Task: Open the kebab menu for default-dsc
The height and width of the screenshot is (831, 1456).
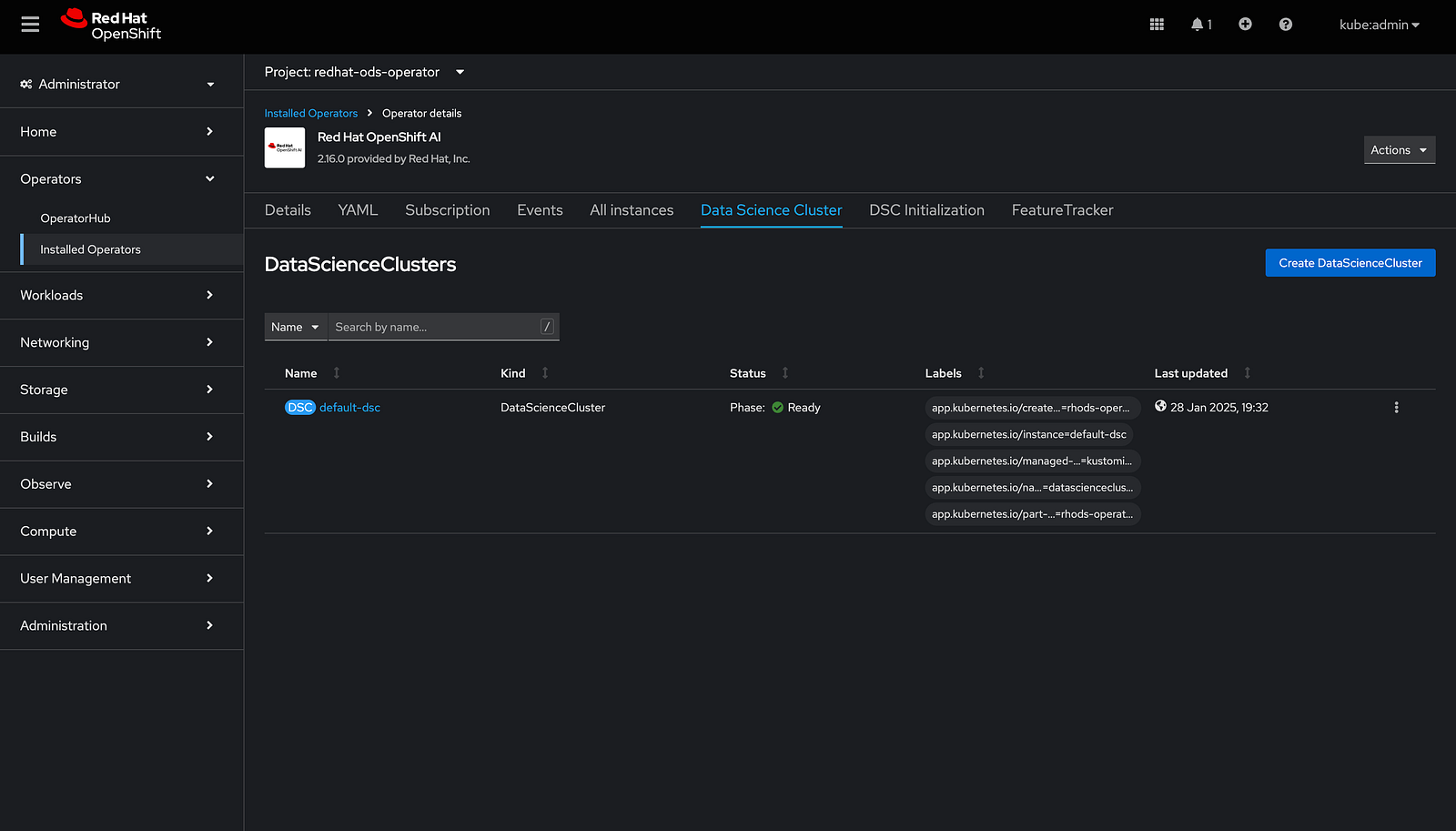Action: pyautogui.click(x=1396, y=408)
